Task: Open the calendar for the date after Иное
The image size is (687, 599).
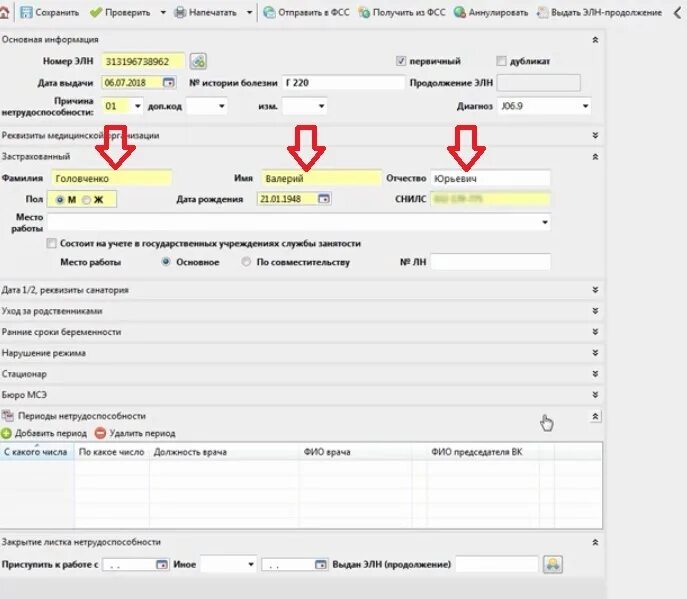Action: click(x=321, y=564)
